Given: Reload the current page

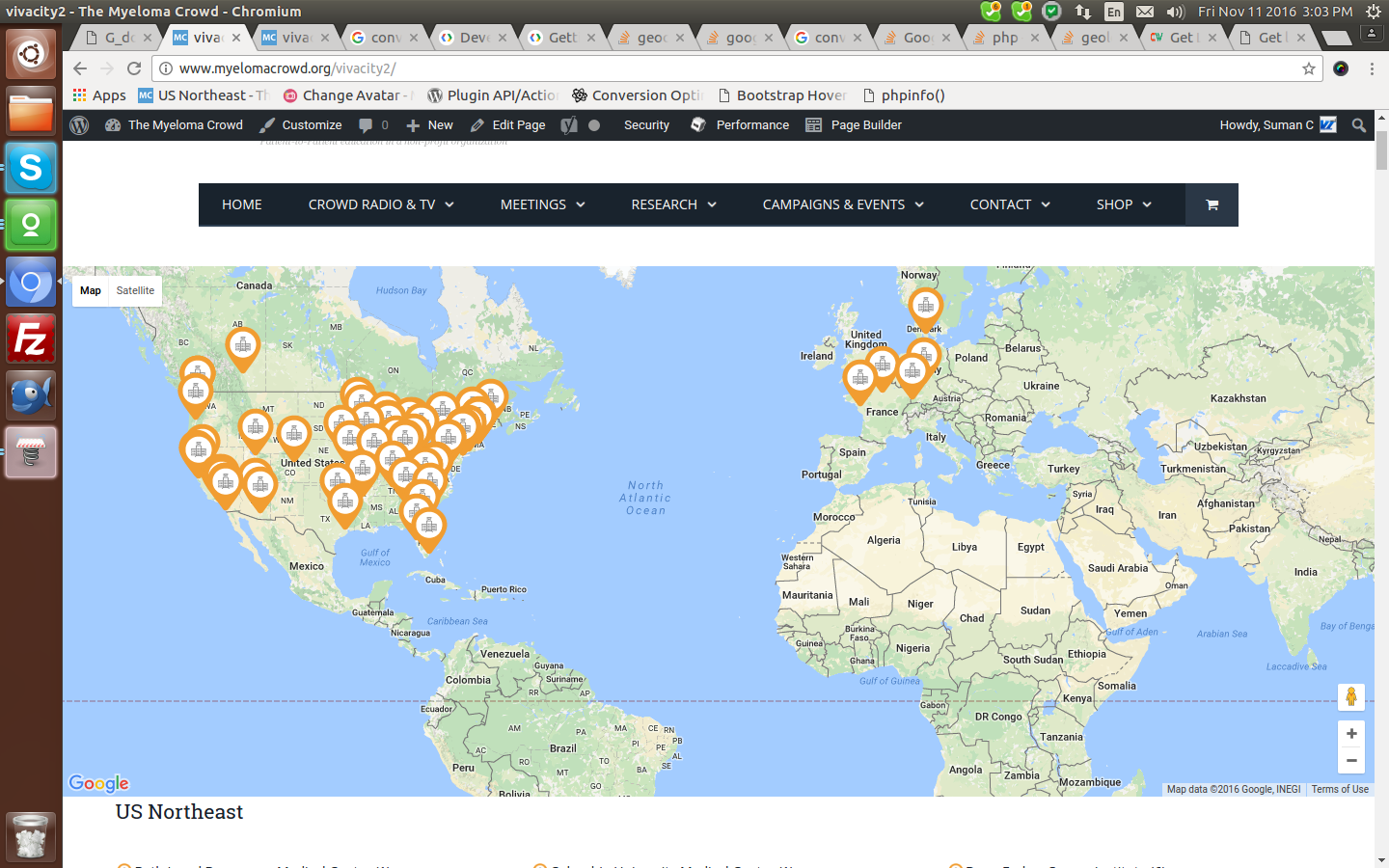Looking at the screenshot, I should pos(134,68).
